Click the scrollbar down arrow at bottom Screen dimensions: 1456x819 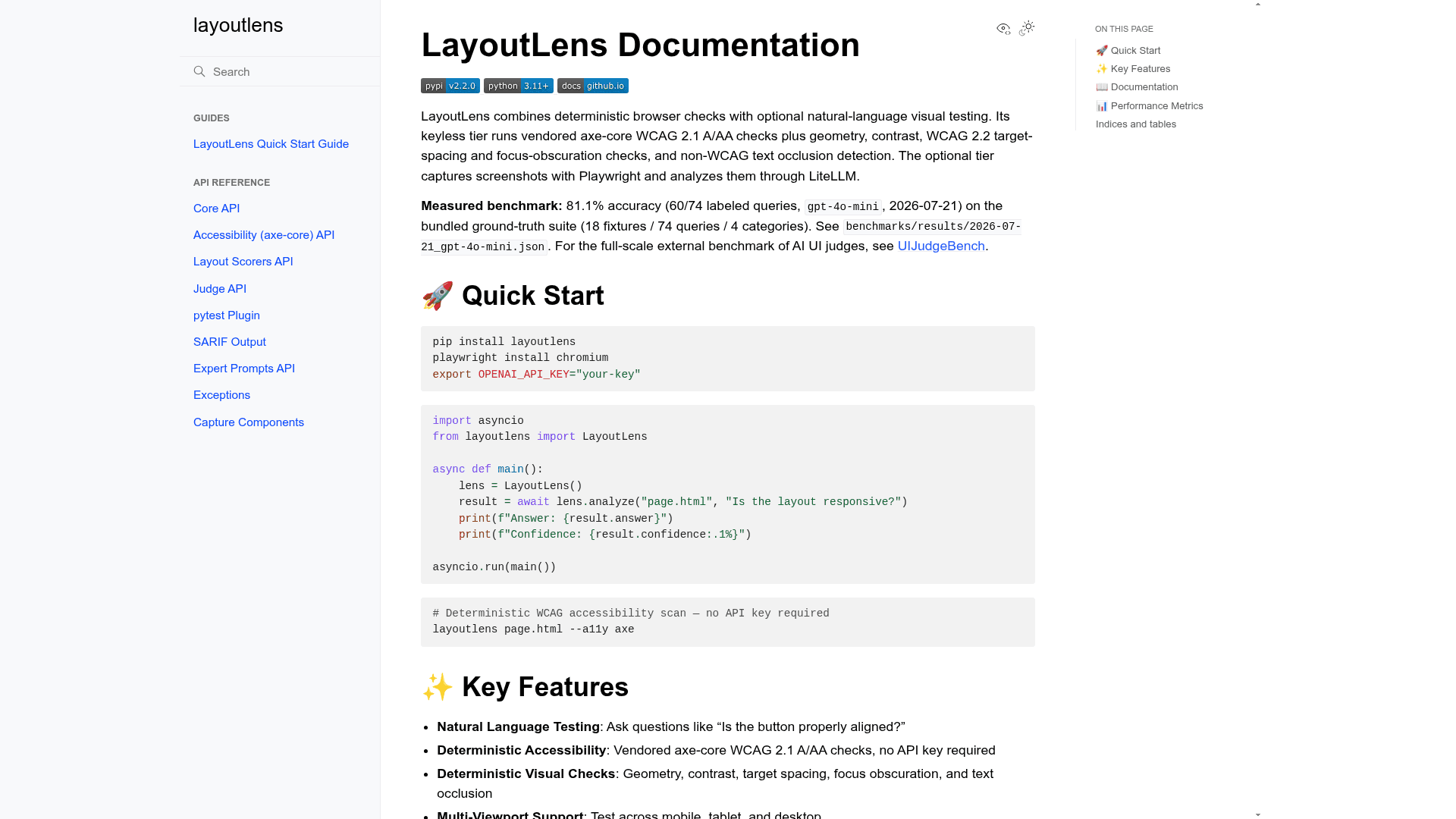(x=1258, y=814)
